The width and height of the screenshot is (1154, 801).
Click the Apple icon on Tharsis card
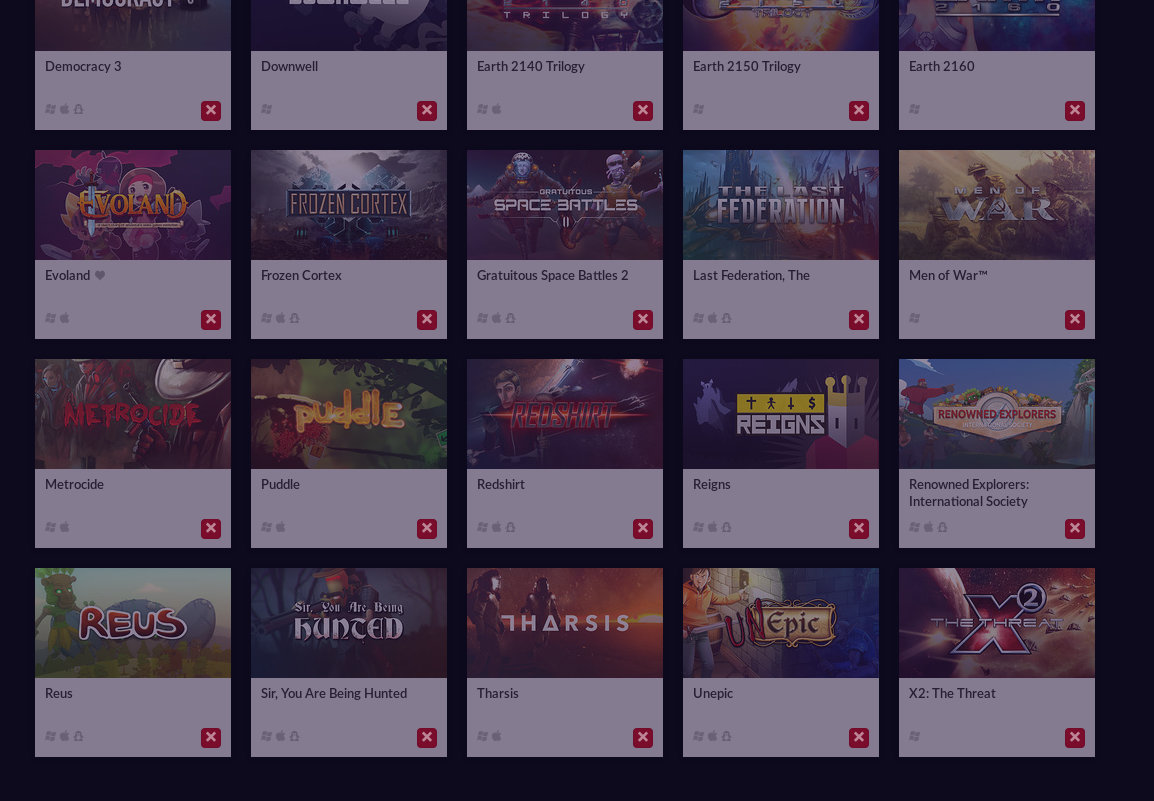tap(497, 736)
